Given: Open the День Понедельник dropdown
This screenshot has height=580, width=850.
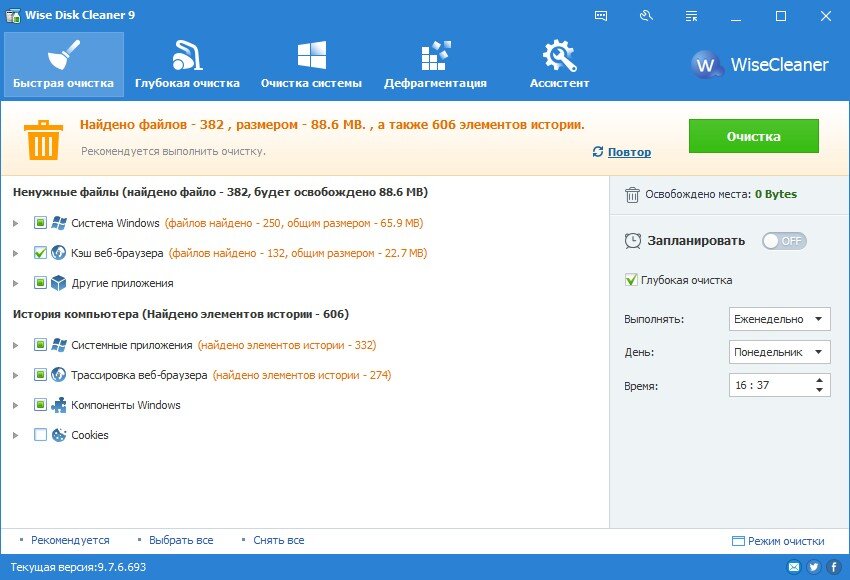Looking at the screenshot, I should pos(780,352).
